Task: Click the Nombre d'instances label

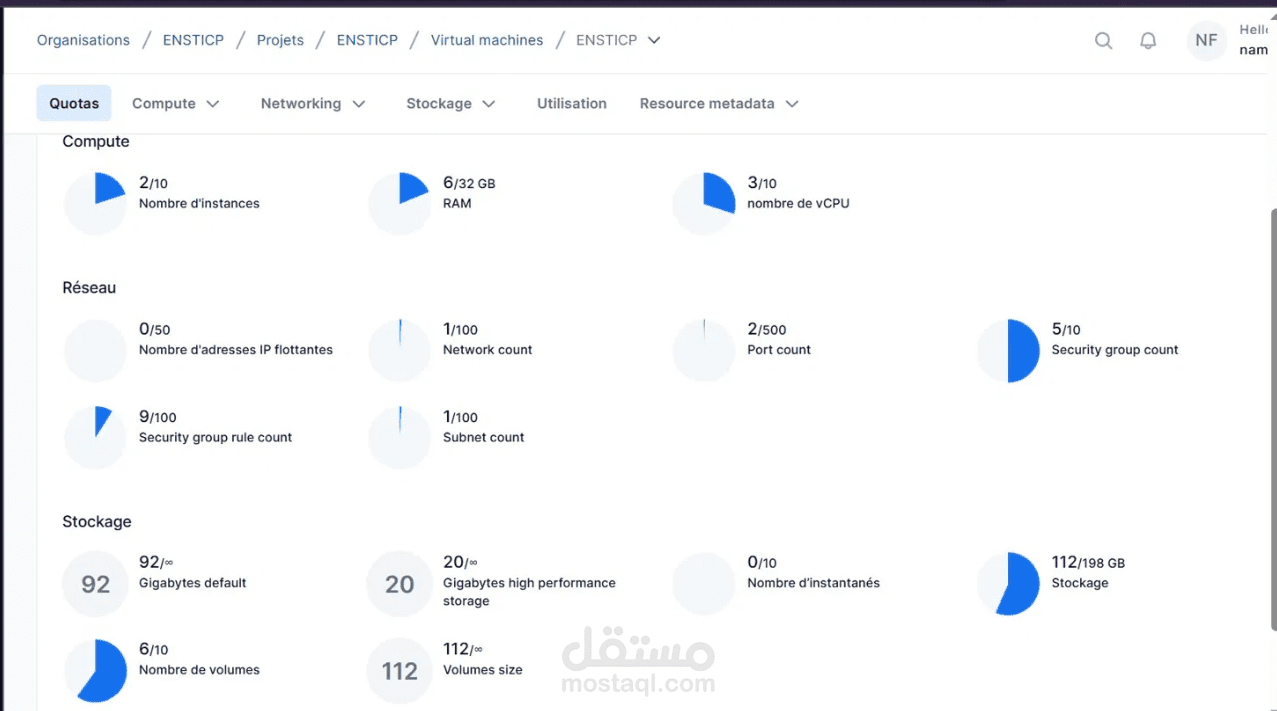Action: [199, 204]
